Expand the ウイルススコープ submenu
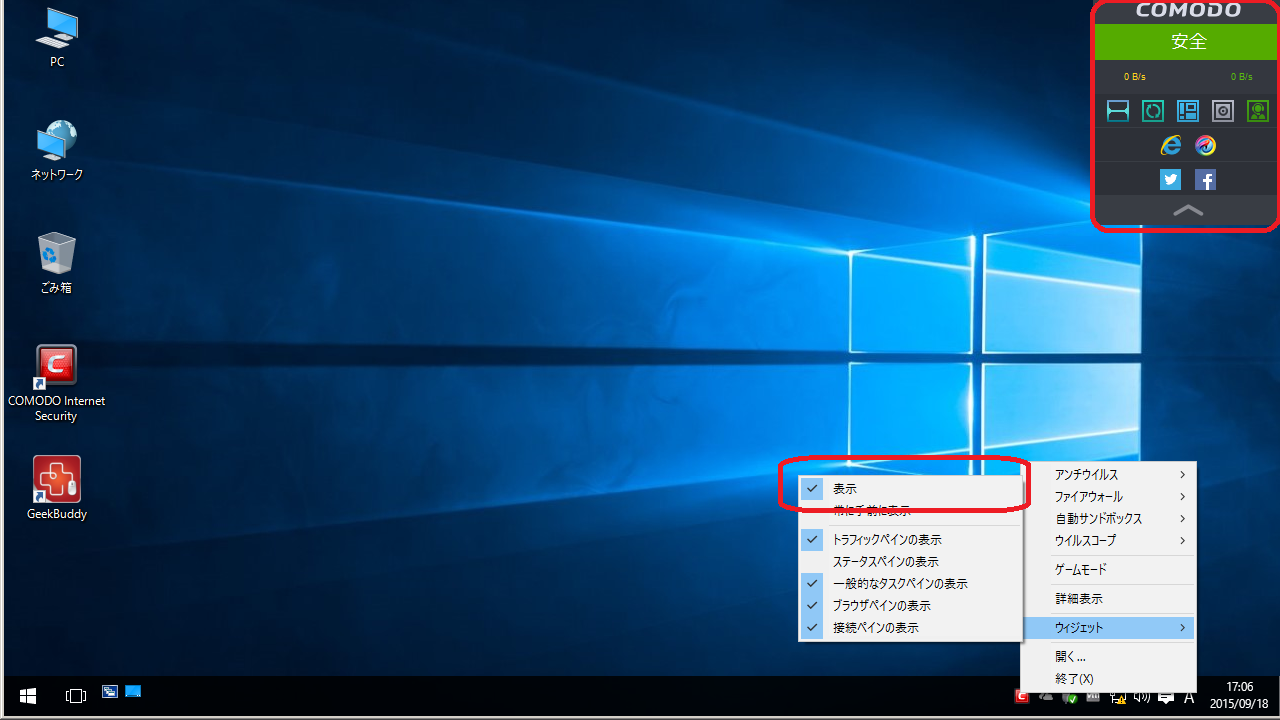Screen dimensions: 1280x720 pyautogui.click(x=1108, y=541)
